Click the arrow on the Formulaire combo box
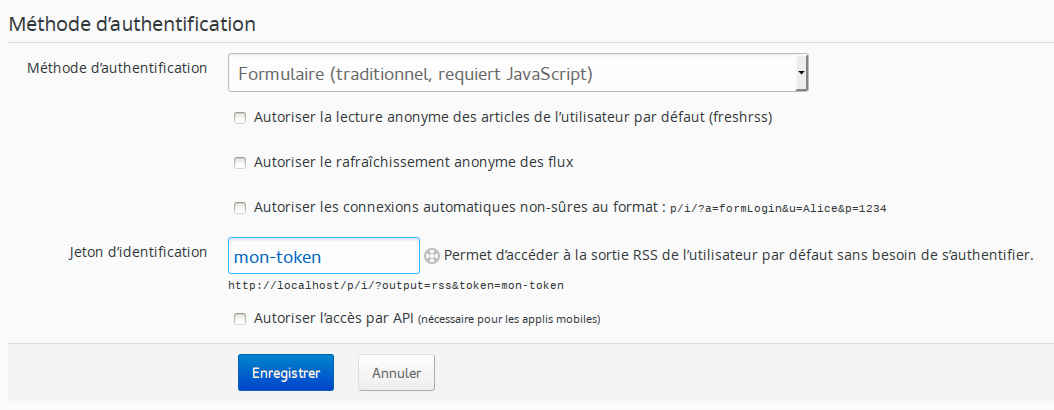 coord(801,73)
